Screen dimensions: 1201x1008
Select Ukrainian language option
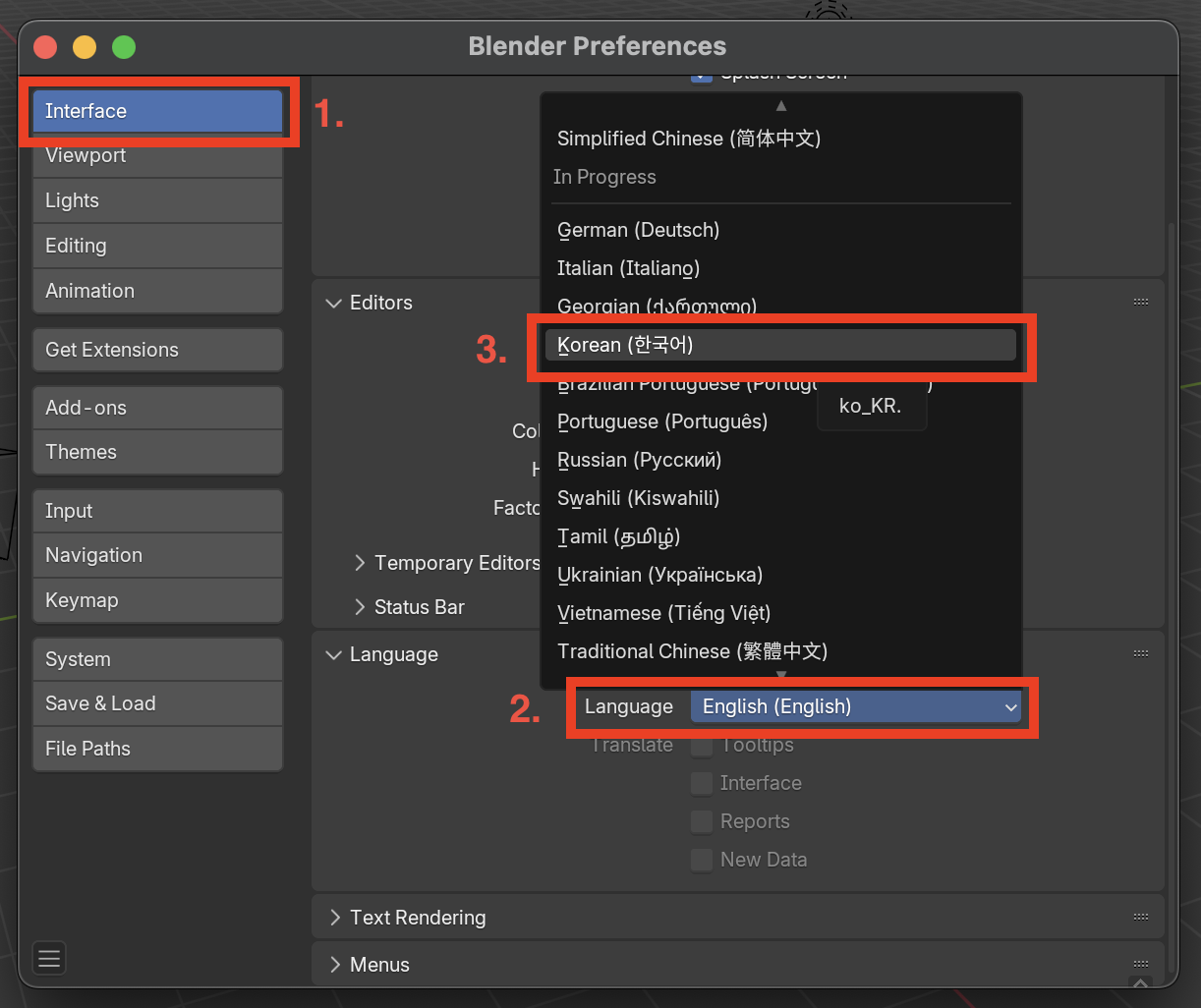point(780,575)
